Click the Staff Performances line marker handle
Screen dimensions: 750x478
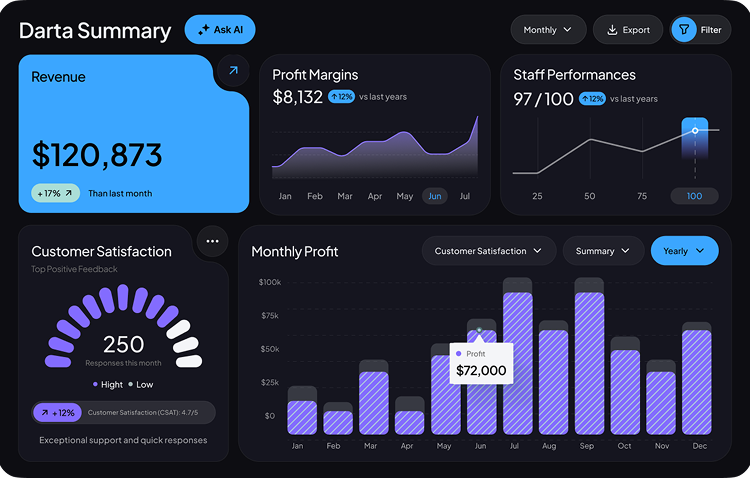695,130
